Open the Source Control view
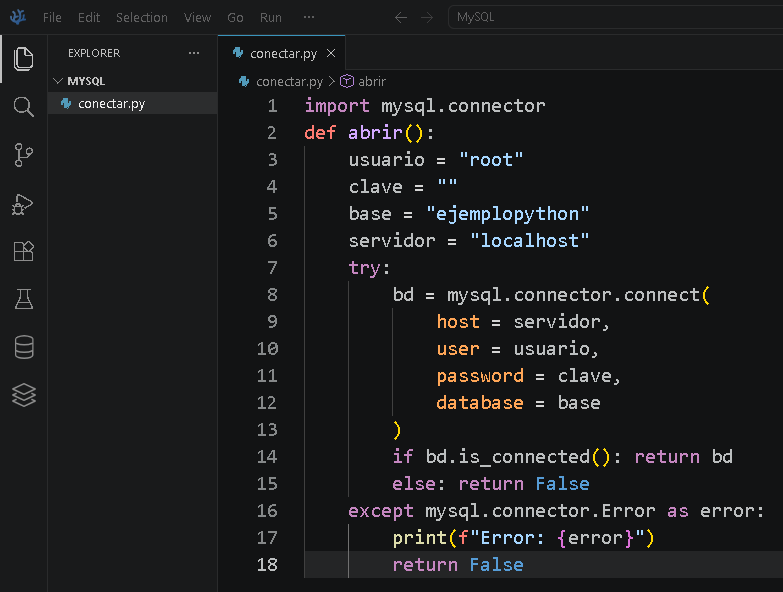Viewport: 783px width, 592px height. [x=23, y=155]
